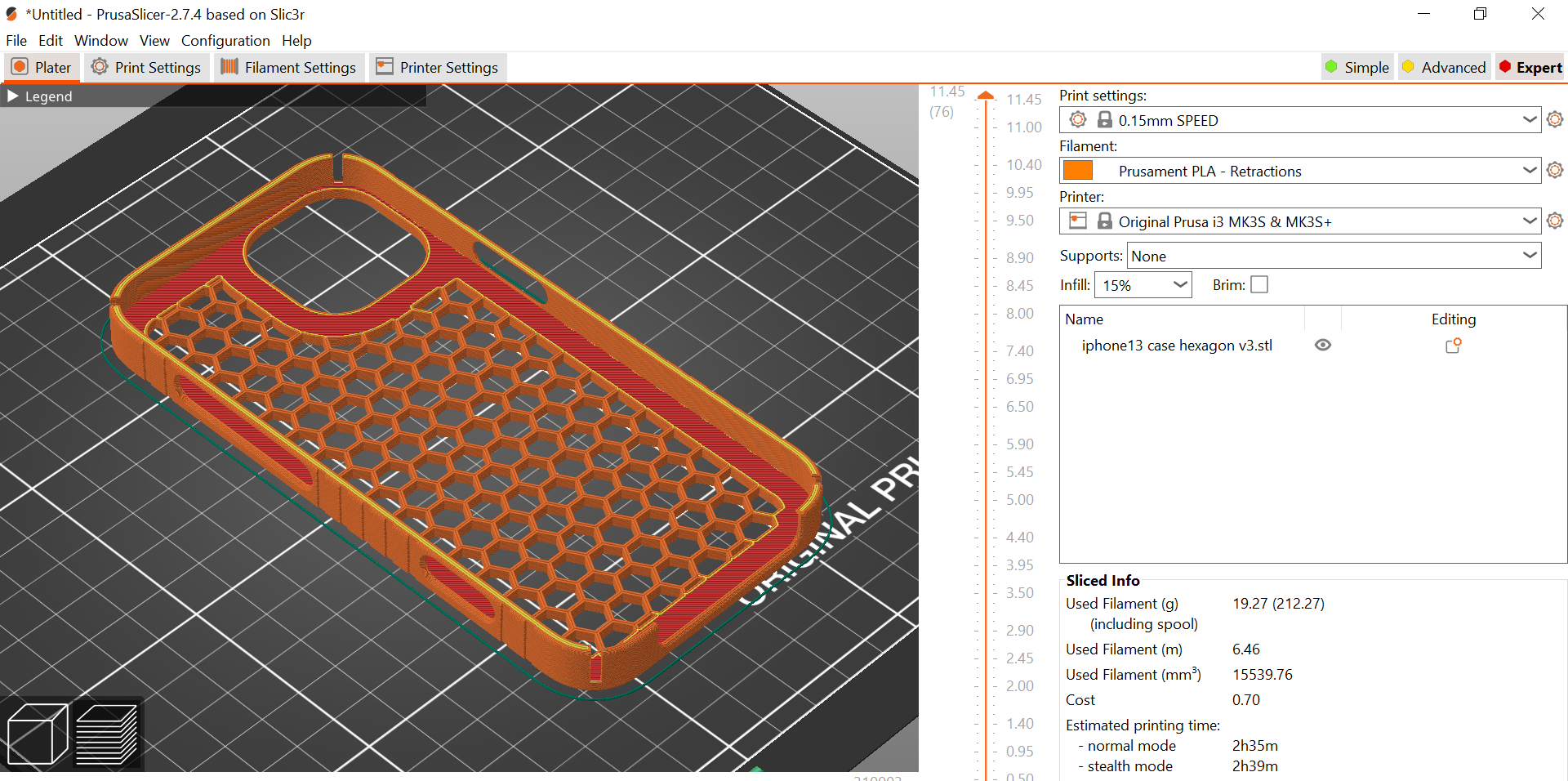The width and height of the screenshot is (1568, 781).
Task: Open the Edit menu
Action: click(x=51, y=41)
